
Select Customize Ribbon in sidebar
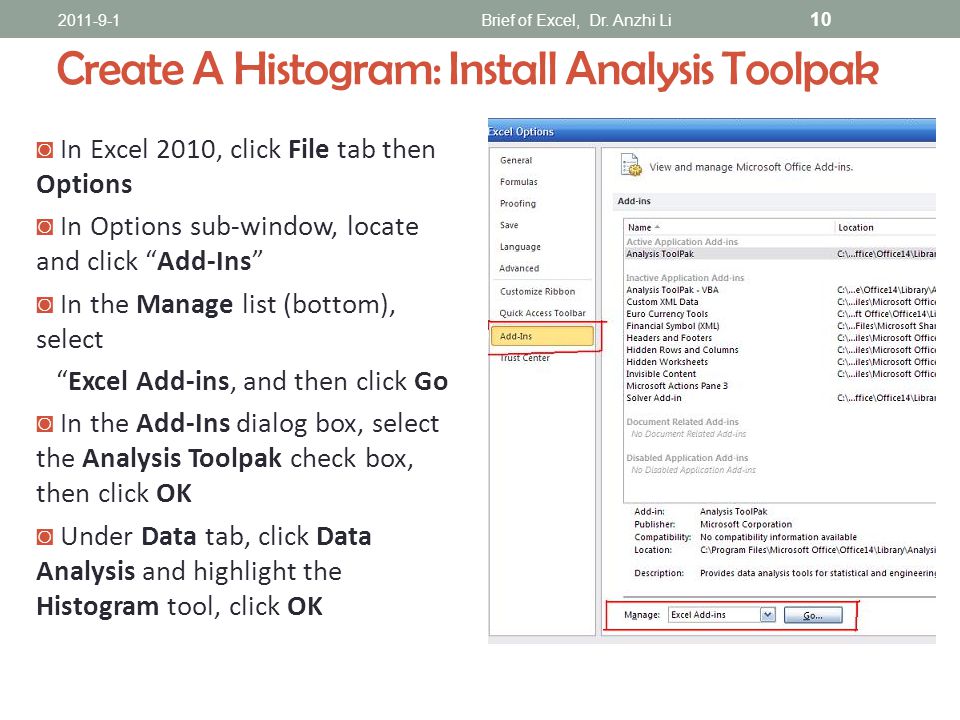pos(537,291)
